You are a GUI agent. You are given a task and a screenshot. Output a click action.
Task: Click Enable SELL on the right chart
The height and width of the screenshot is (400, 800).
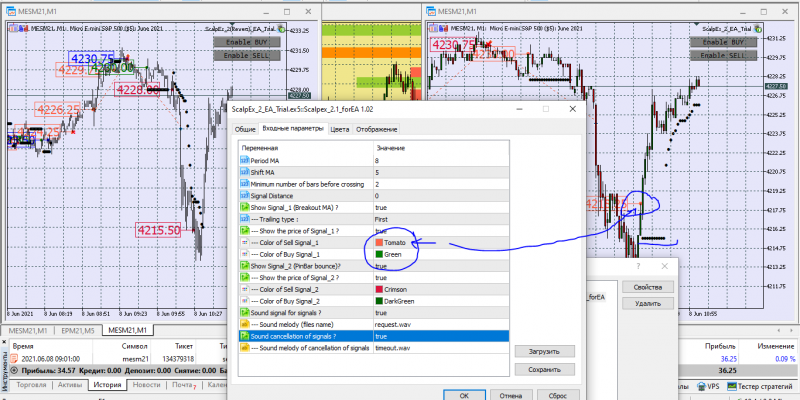723,55
